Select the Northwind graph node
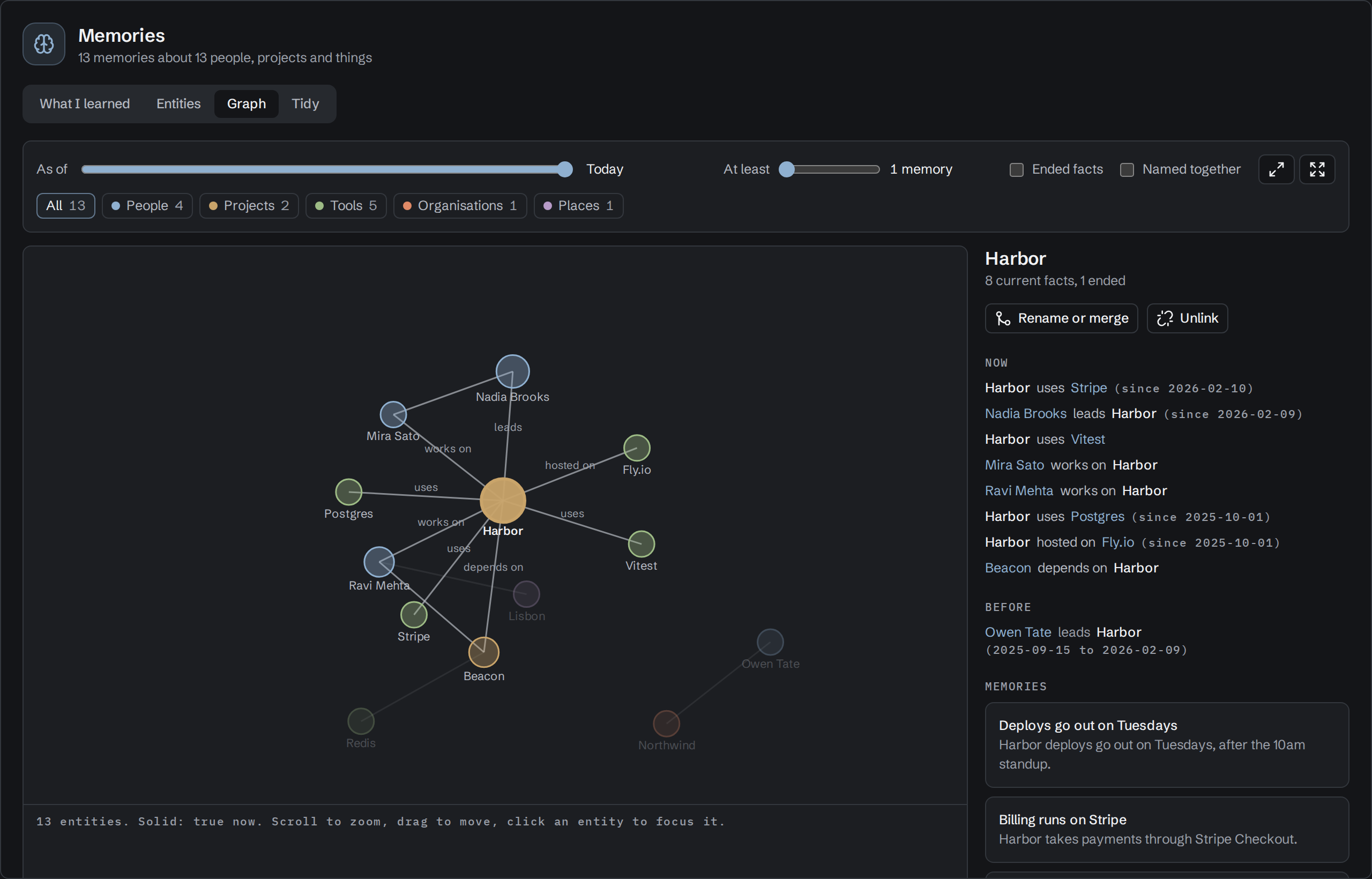This screenshot has height=879, width=1372. click(667, 723)
